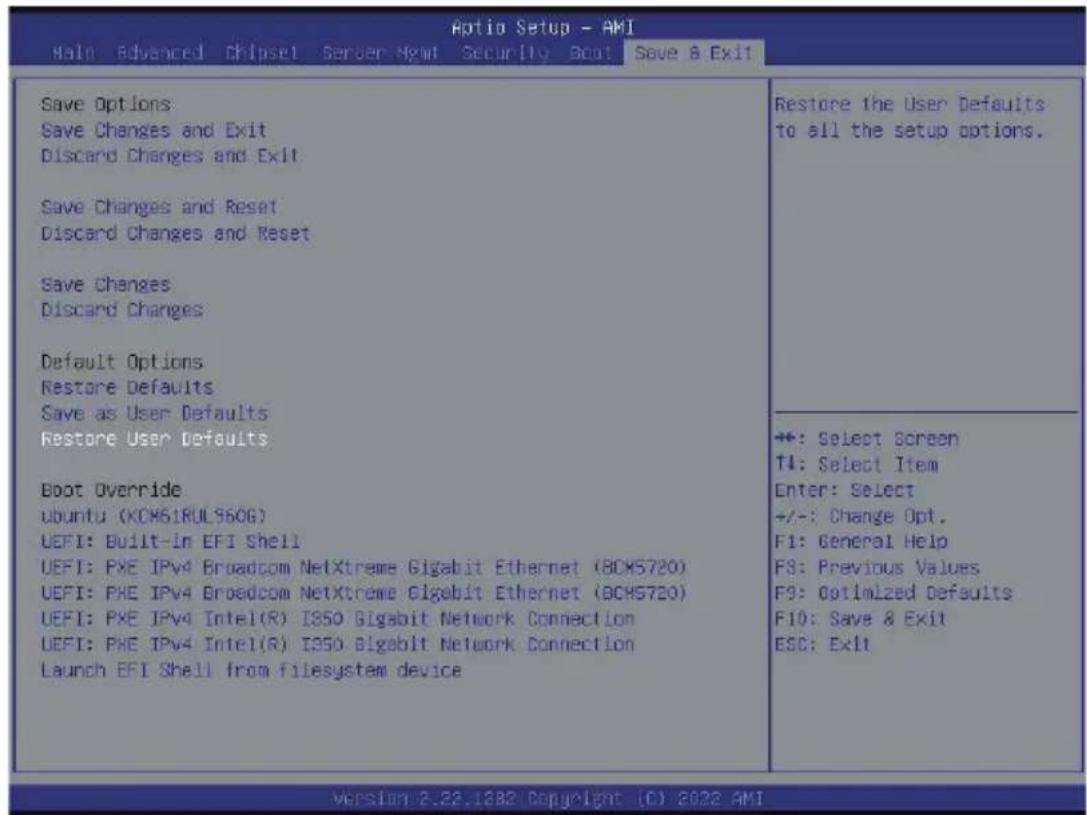Select second Broadcom NetXtreme PXE IPv4 entry

pos(363,593)
